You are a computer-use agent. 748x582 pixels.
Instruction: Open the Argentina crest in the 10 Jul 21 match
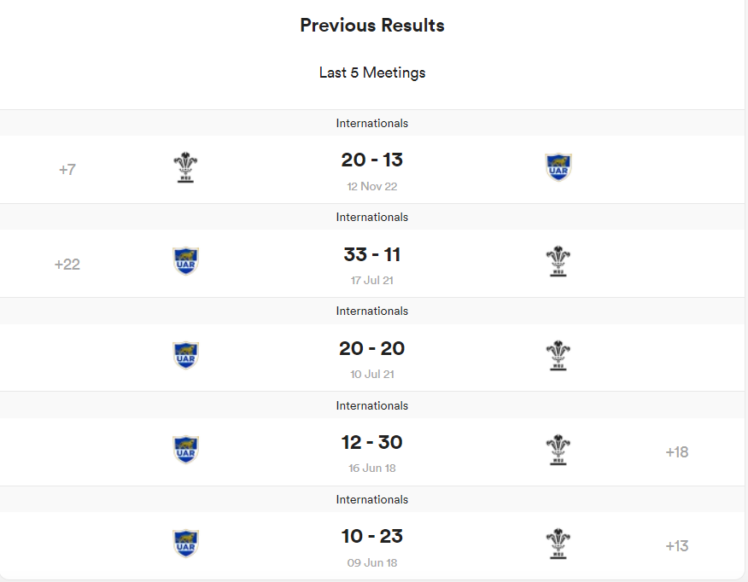(186, 356)
